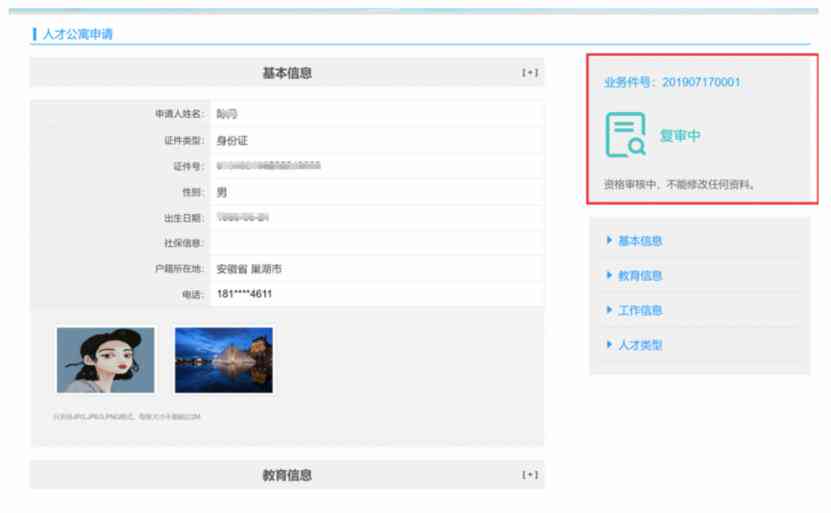Jump to 教育信息 in the side navigation
Image resolution: width=831 pixels, height=513 pixels.
(640, 276)
